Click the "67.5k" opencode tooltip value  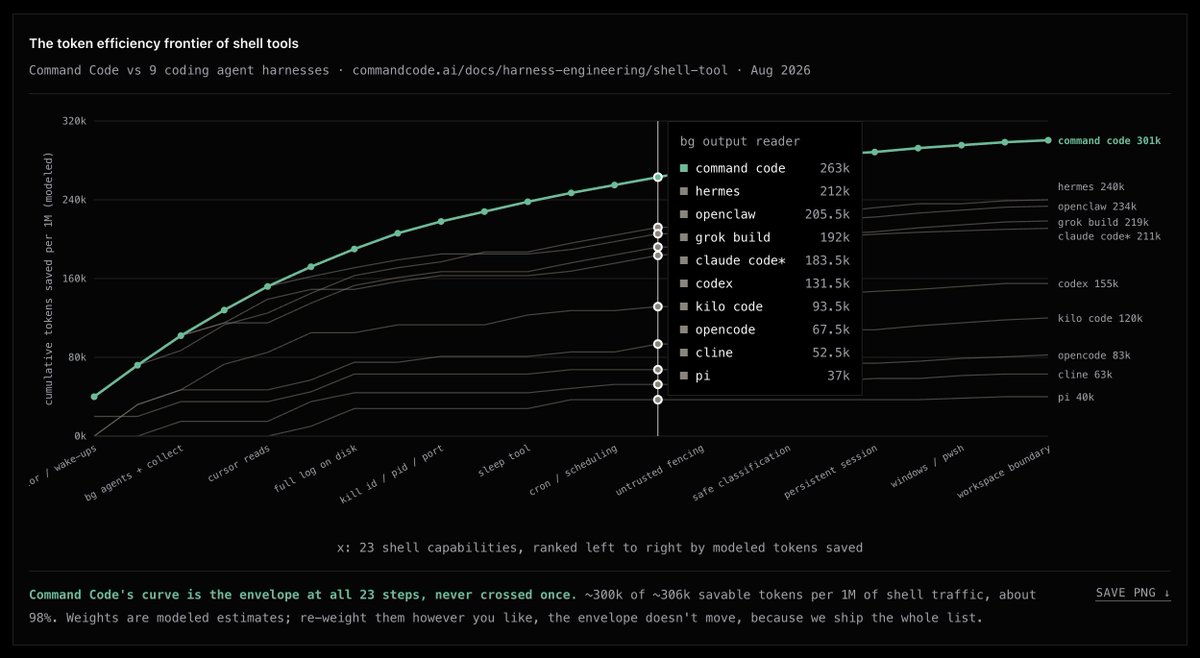(829, 329)
